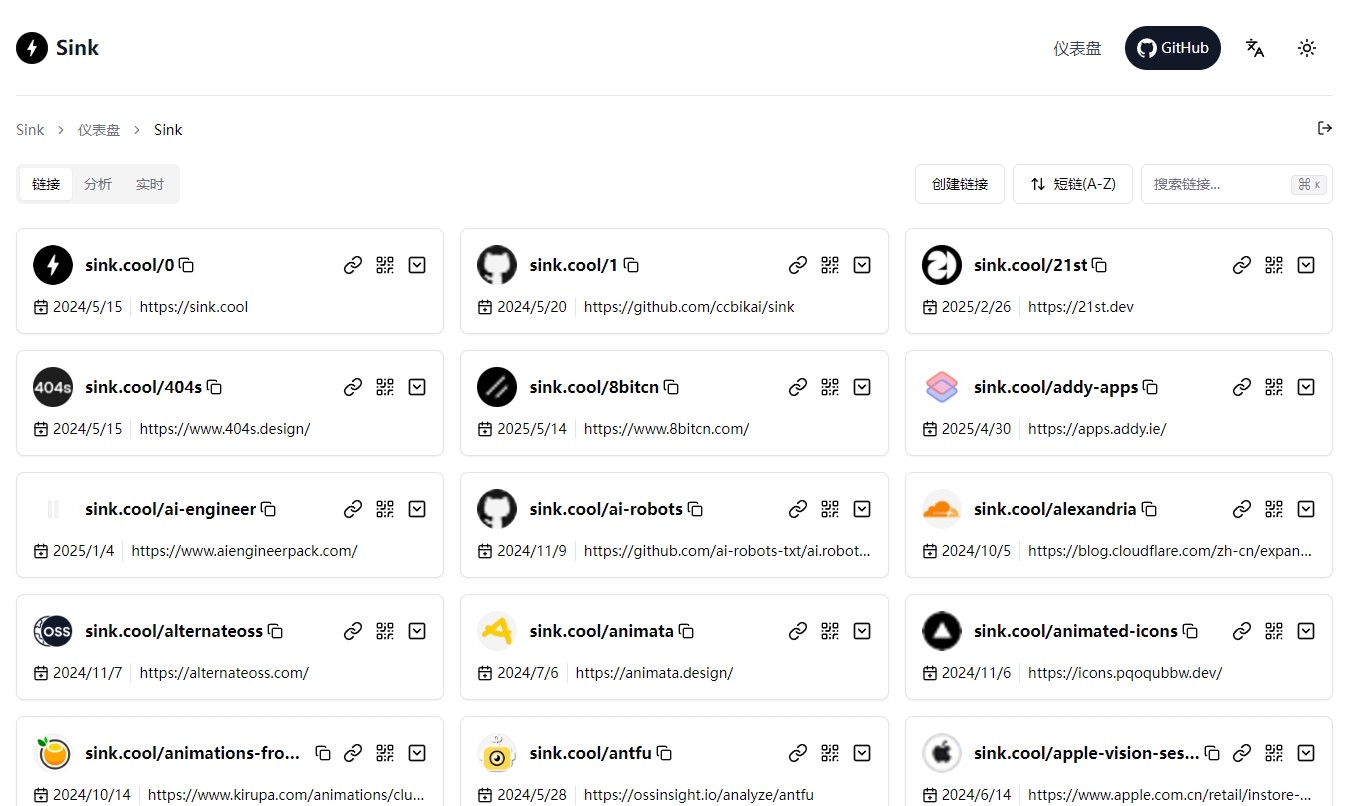Screen dimensions: 1347x806
Task: Click the URL https://icons.pqoqubbw.dev/
Action: coord(1125,673)
